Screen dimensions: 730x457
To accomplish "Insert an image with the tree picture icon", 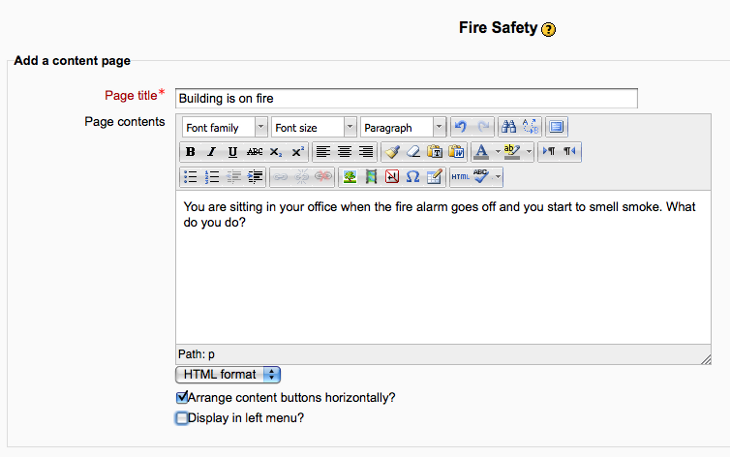I will (x=349, y=177).
